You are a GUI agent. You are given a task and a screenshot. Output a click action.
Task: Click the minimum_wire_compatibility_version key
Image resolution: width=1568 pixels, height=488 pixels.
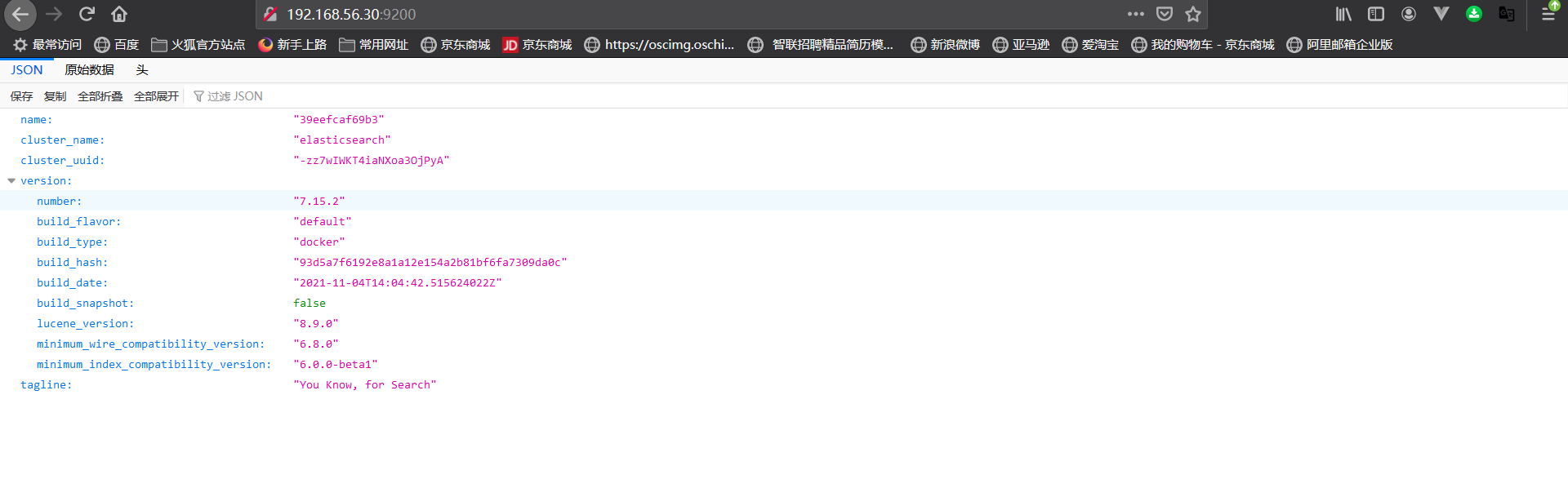(x=150, y=344)
